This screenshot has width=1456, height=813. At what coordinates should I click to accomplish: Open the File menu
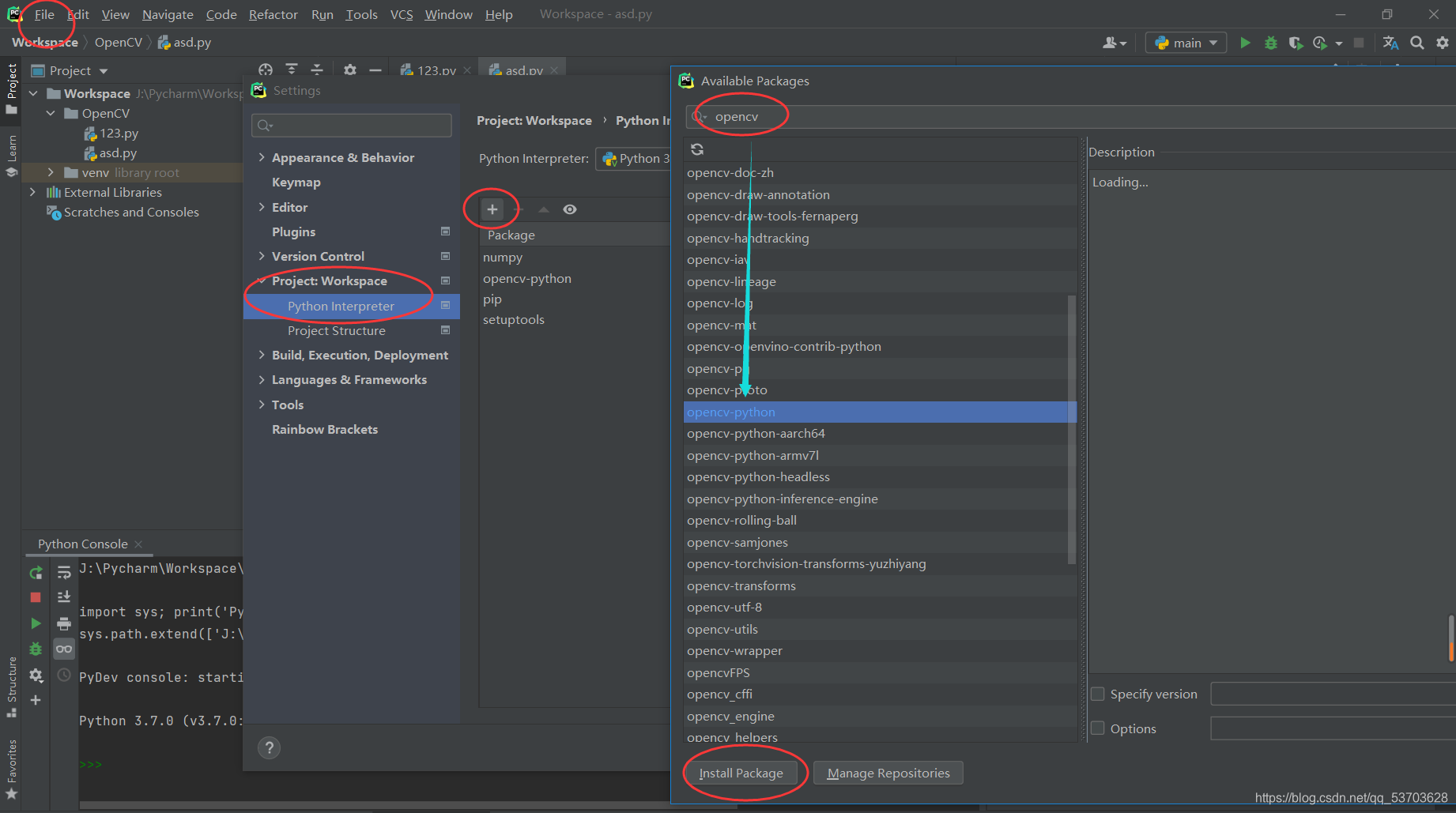tap(44, 14)
